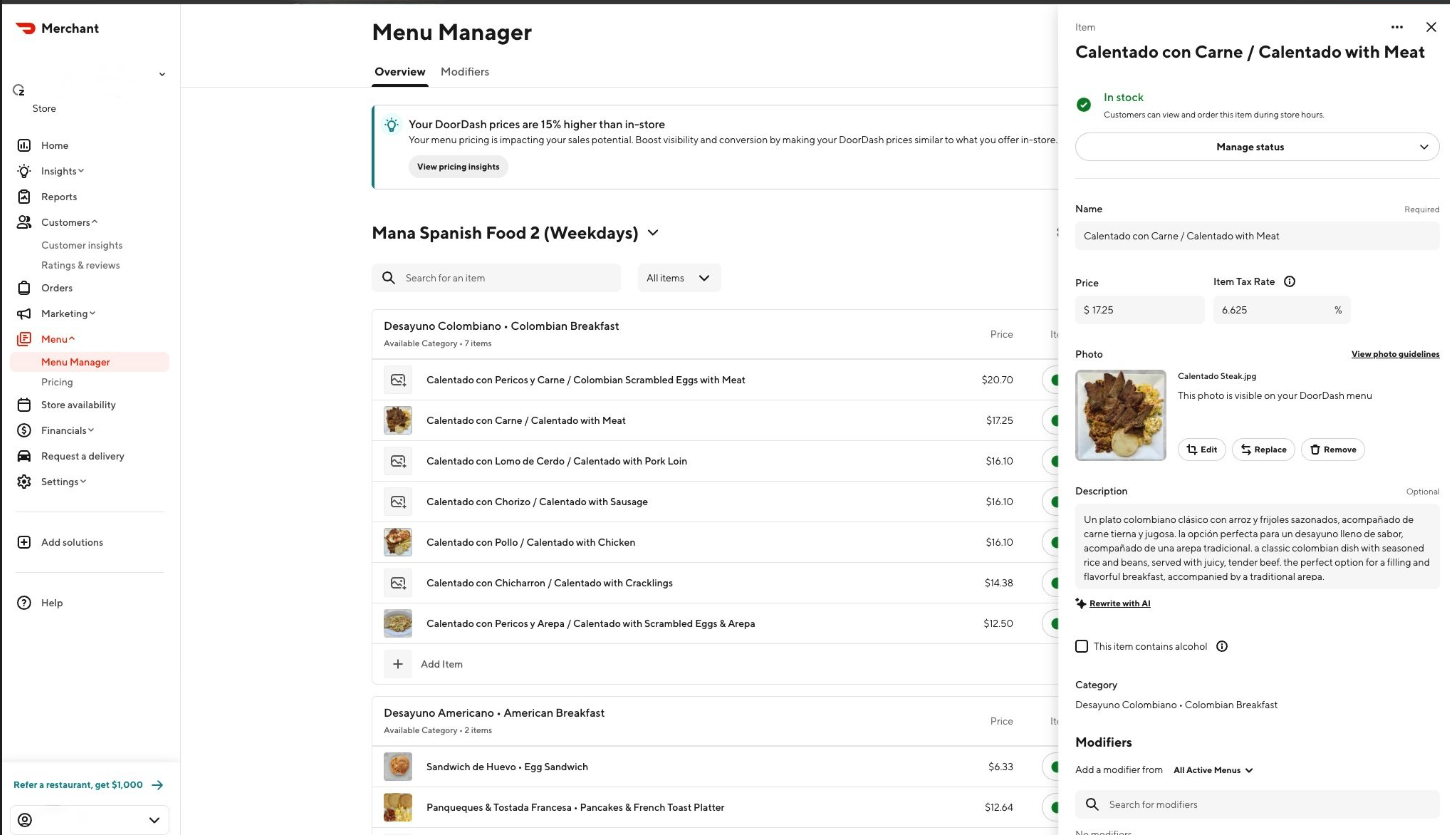Click the magnifier icon in item search
The height and width of the screenshot is (835, 1450).
click(x=389, y=278)
